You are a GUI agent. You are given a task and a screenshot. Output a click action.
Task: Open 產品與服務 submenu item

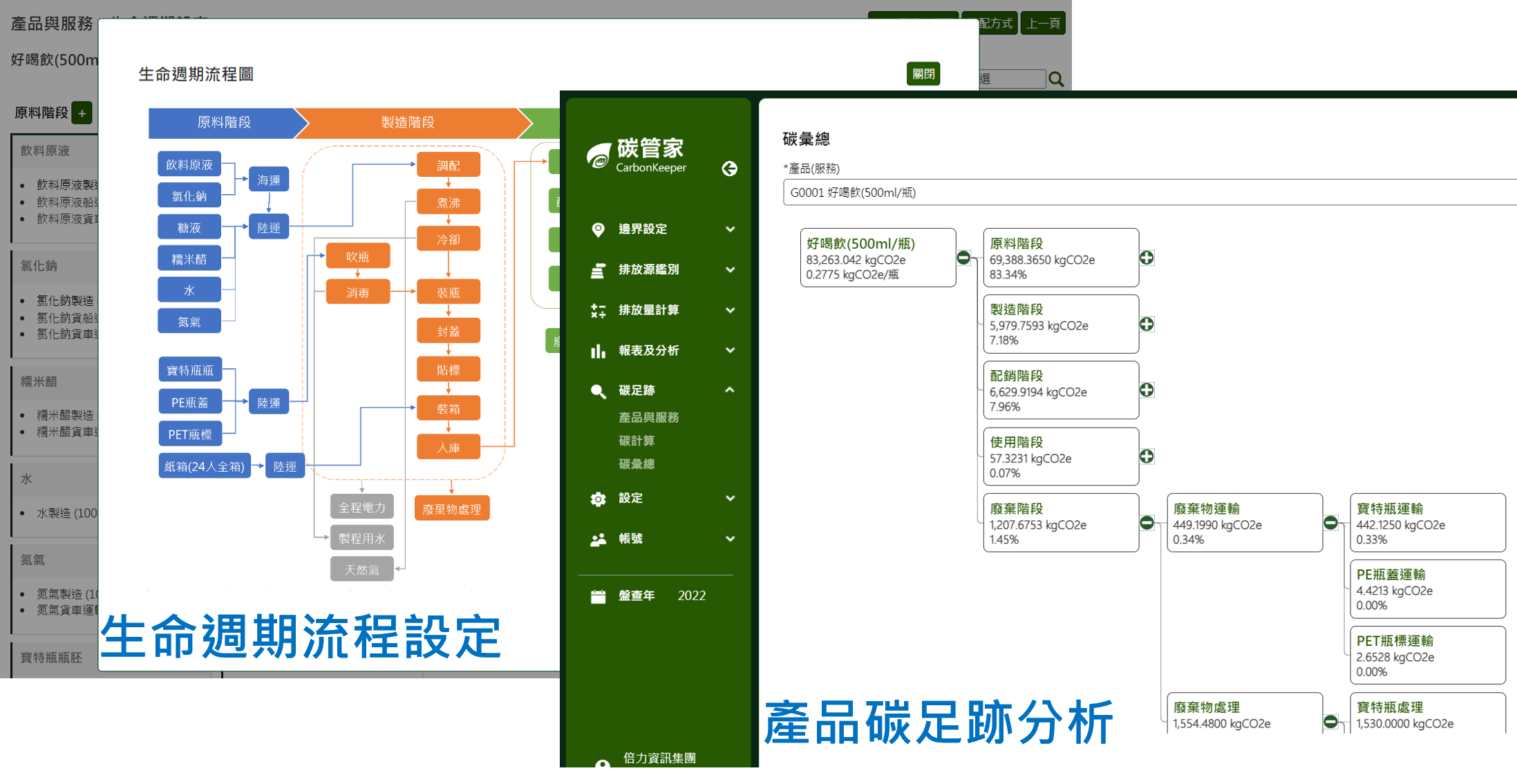coord(648,417)
